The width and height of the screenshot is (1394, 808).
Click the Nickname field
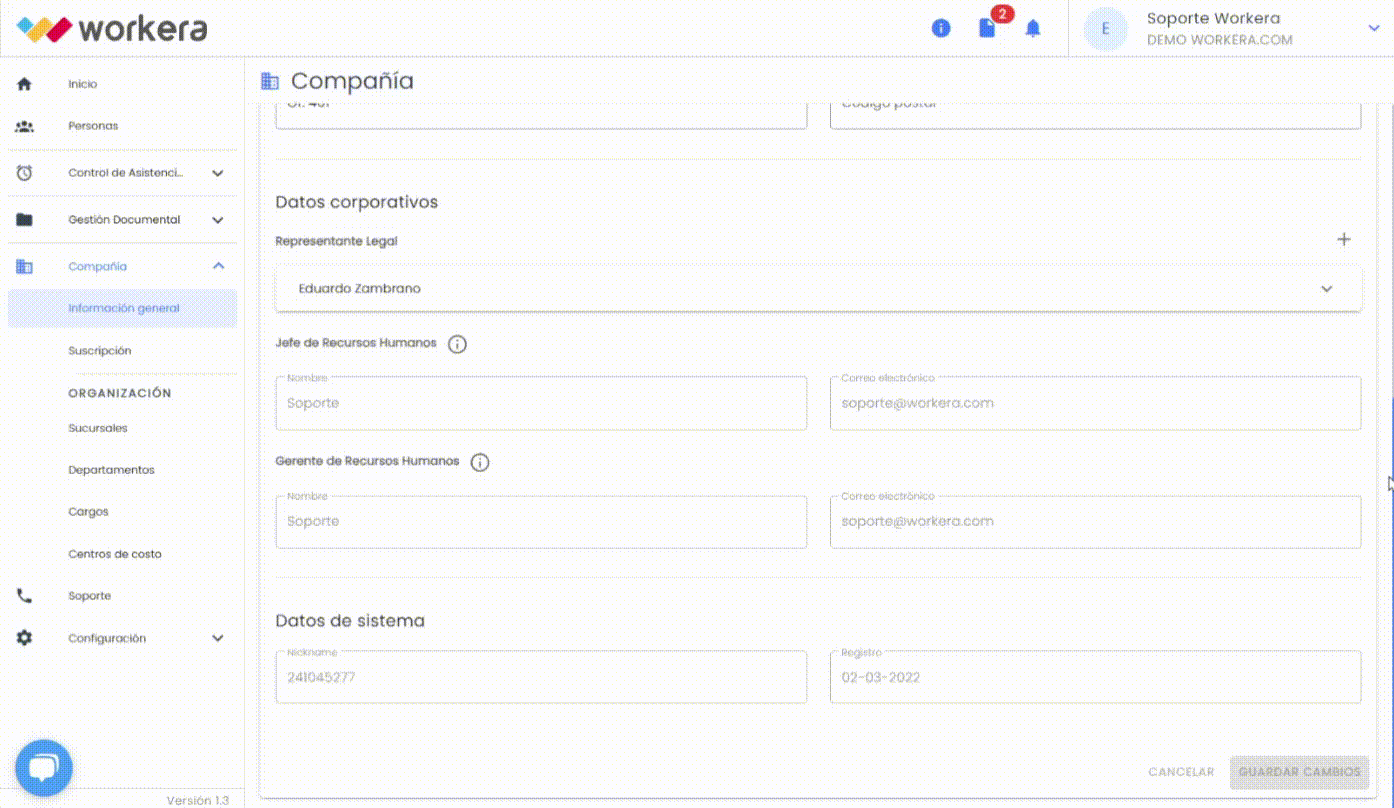(x=541, y=677)
